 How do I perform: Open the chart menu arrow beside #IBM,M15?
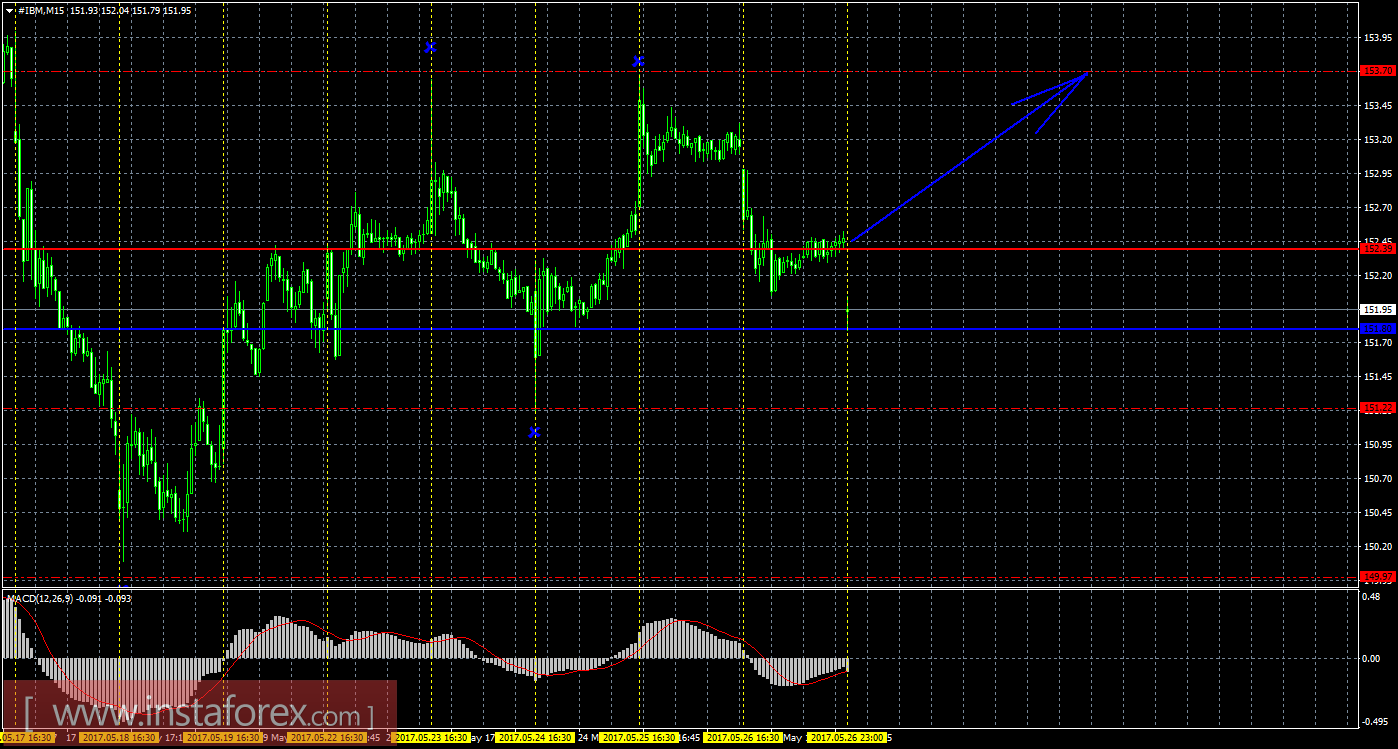coord(10,10)
